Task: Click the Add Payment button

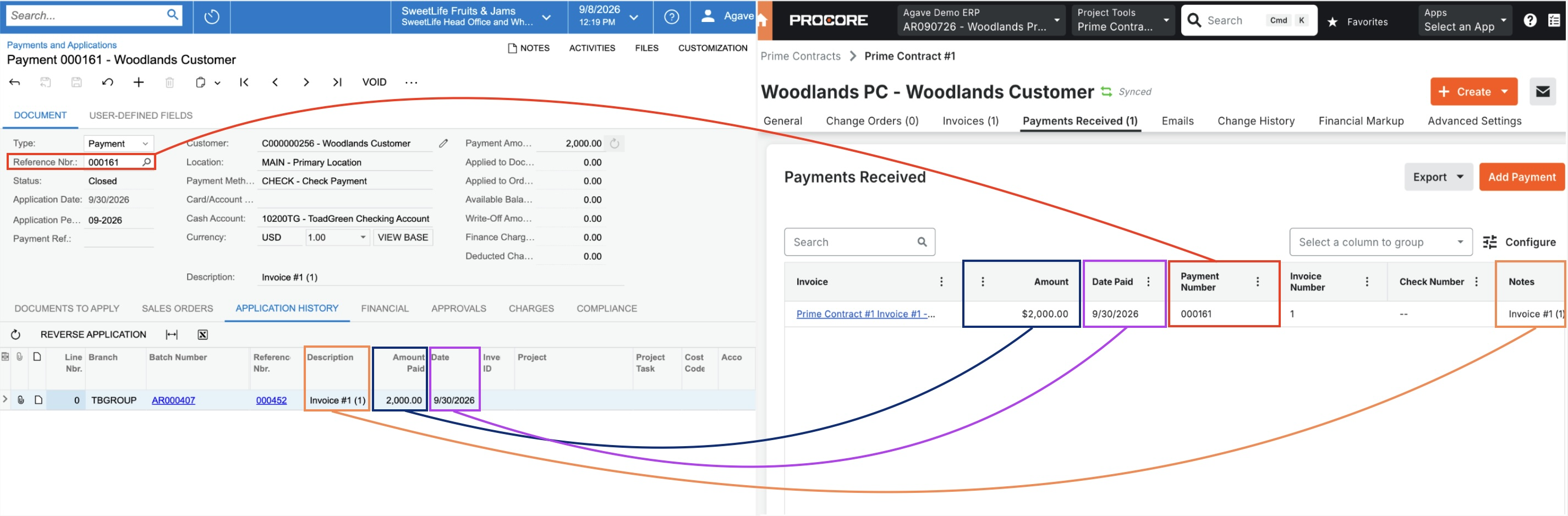Action: [1521, 177]
